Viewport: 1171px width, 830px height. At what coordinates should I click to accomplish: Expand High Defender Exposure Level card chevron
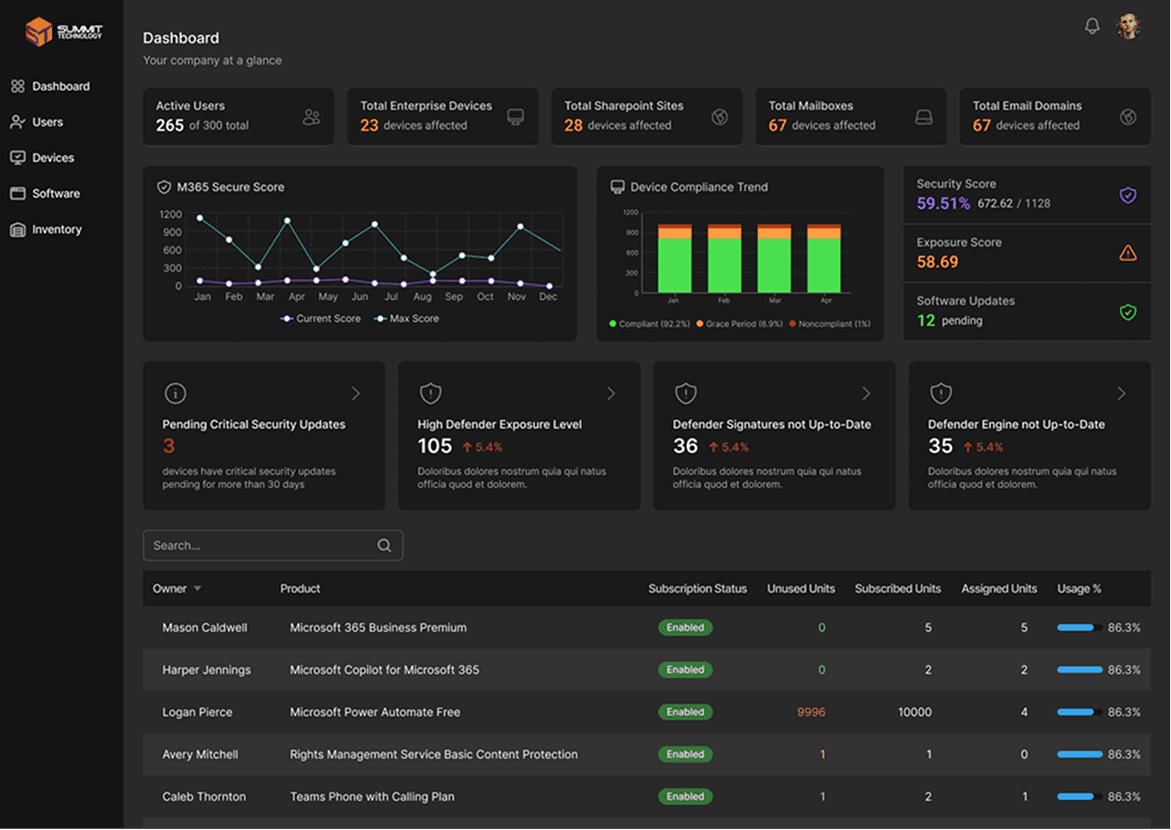(611, 394)
